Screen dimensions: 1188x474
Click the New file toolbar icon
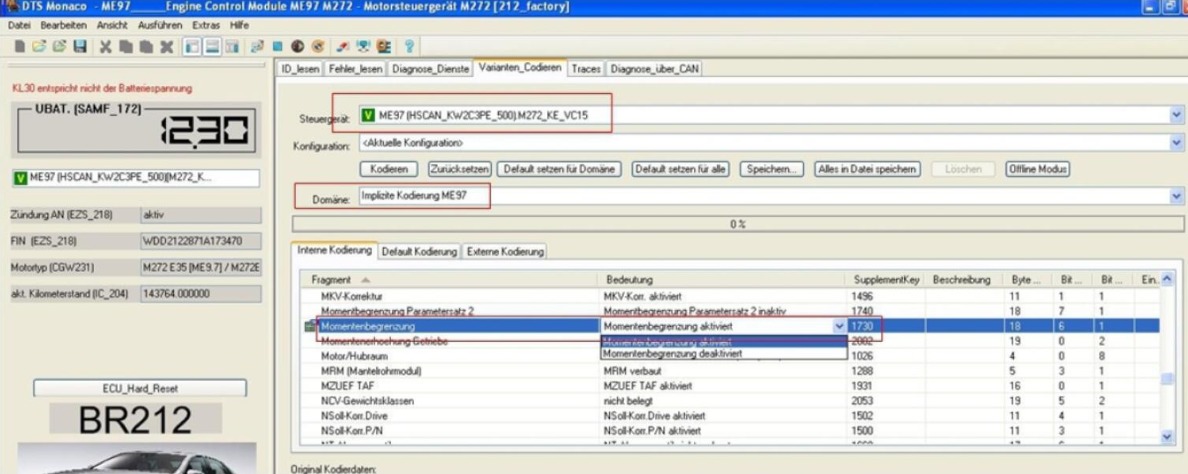pos(20,47)
